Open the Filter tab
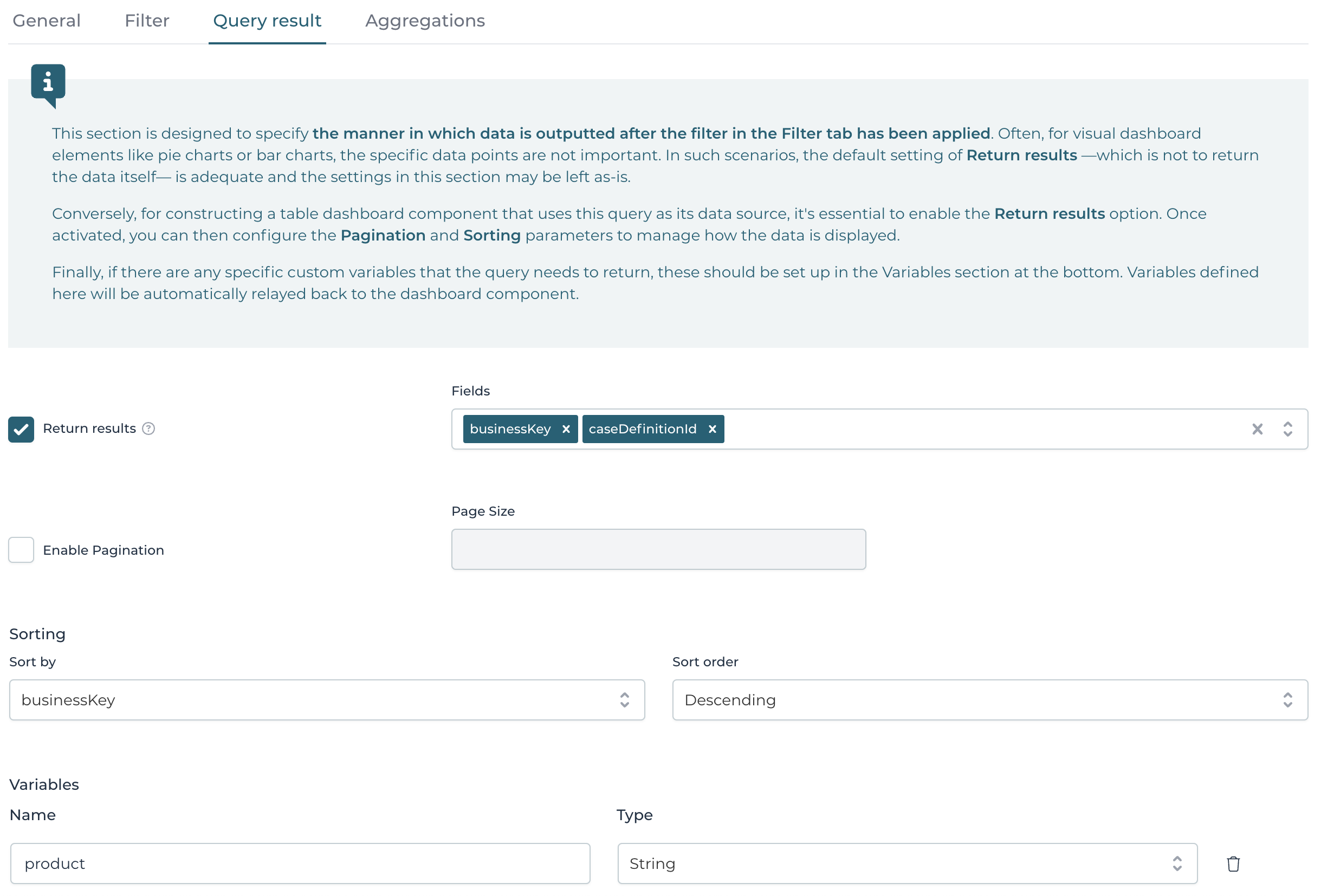Image resolution: width=1321 pixels, height=896 pixels. tap(147, 21)
